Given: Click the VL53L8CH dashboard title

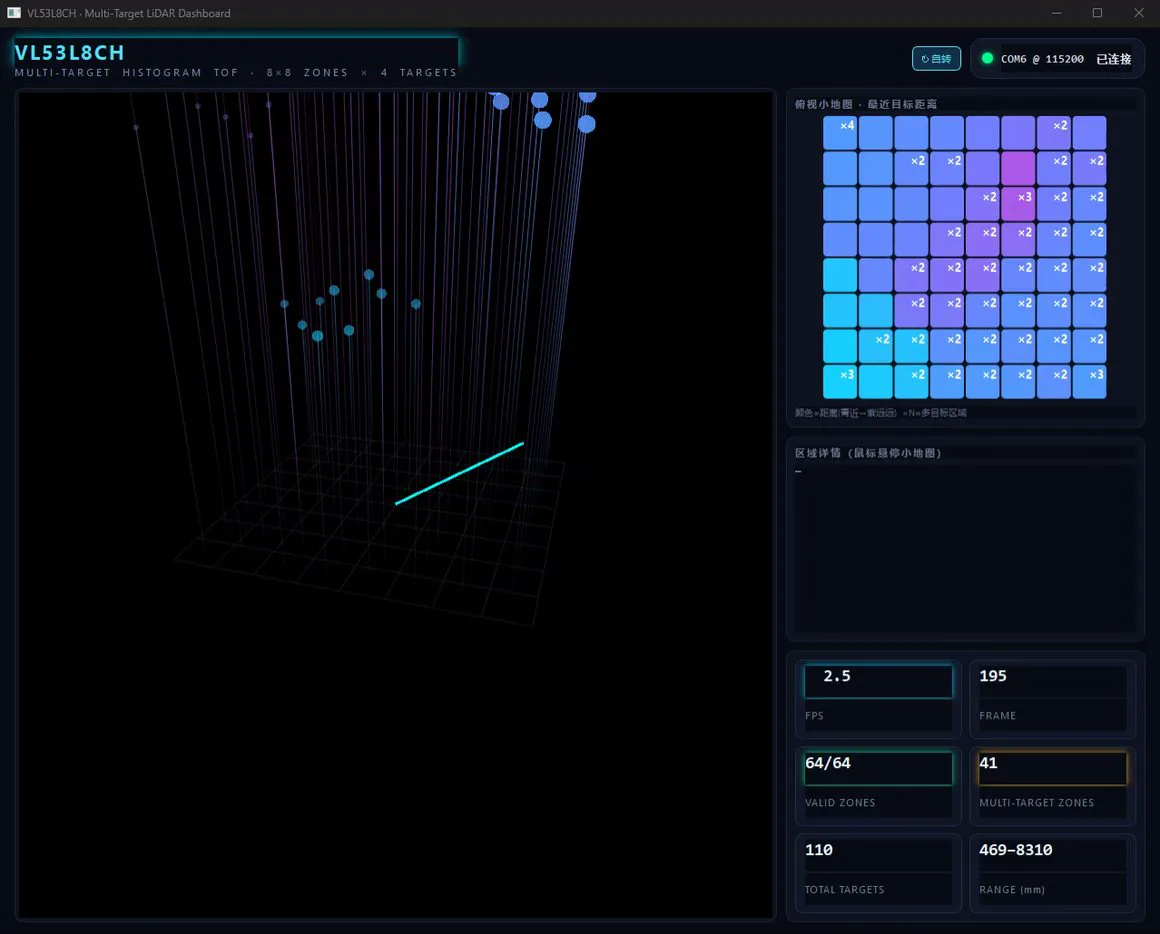Looking at the screenshot, I should click(x=70, y=53).
